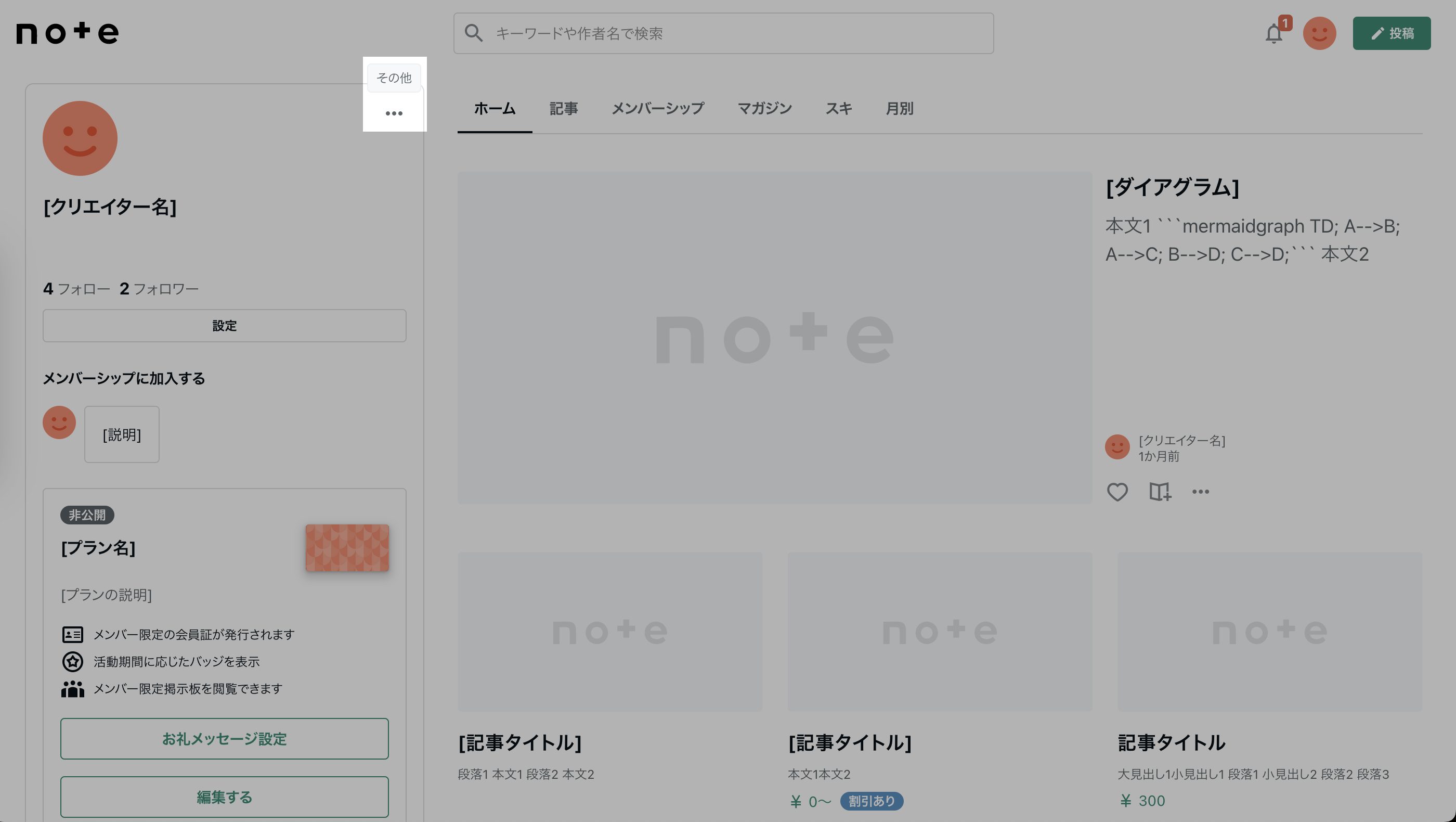Click the plan cover image thumbnail
Screen dimensions: 1456x822
(347, 548)
